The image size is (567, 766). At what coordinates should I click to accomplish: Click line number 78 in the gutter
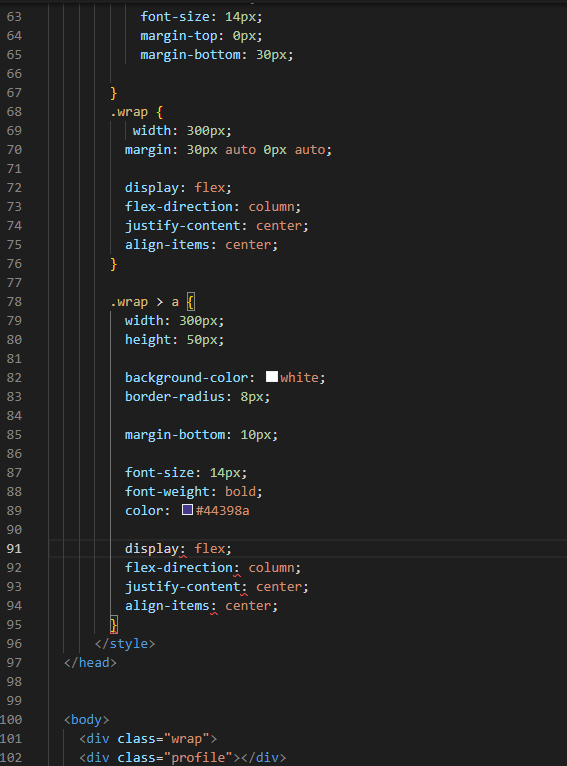[x=14, y=301]
